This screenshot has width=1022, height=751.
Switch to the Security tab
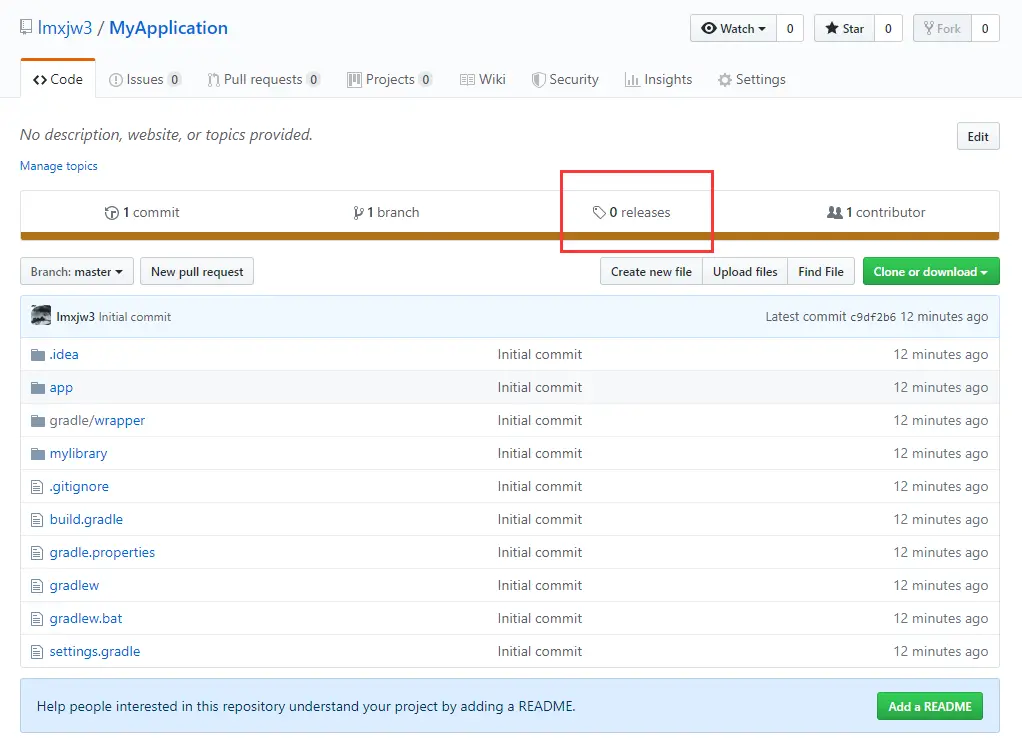pyautogui.click(x=565, y=80)
